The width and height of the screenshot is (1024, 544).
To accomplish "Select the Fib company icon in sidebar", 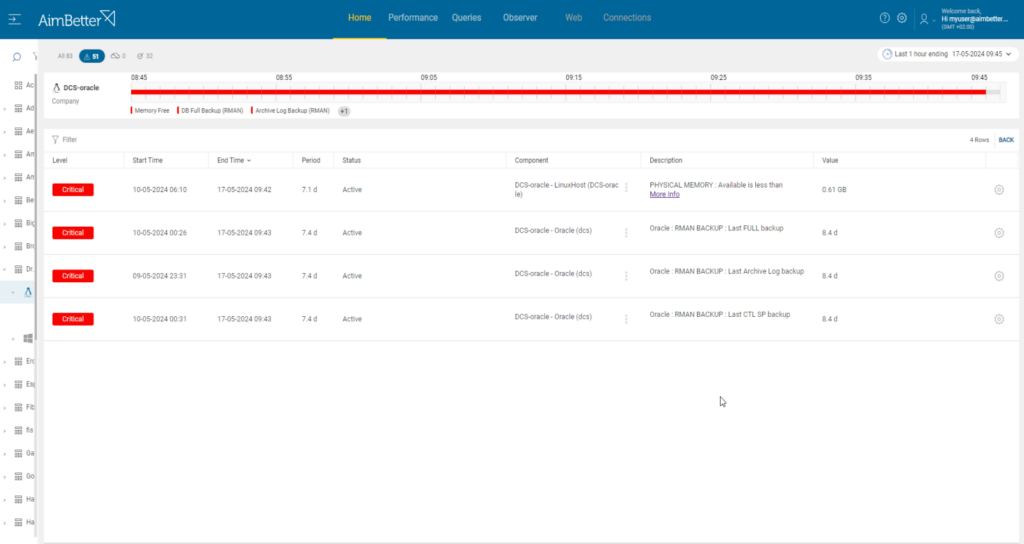I will point(18,408).
